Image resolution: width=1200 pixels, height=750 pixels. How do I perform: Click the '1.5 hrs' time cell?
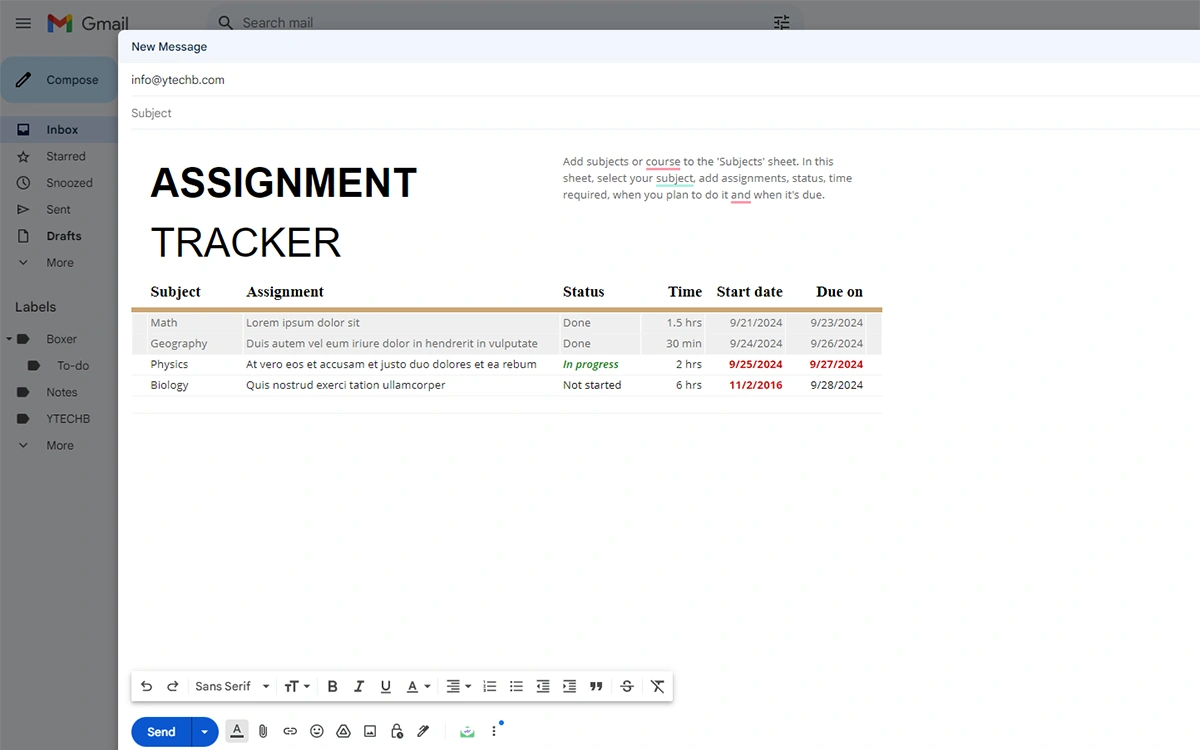pyautogui.click(x=685, y=323)
